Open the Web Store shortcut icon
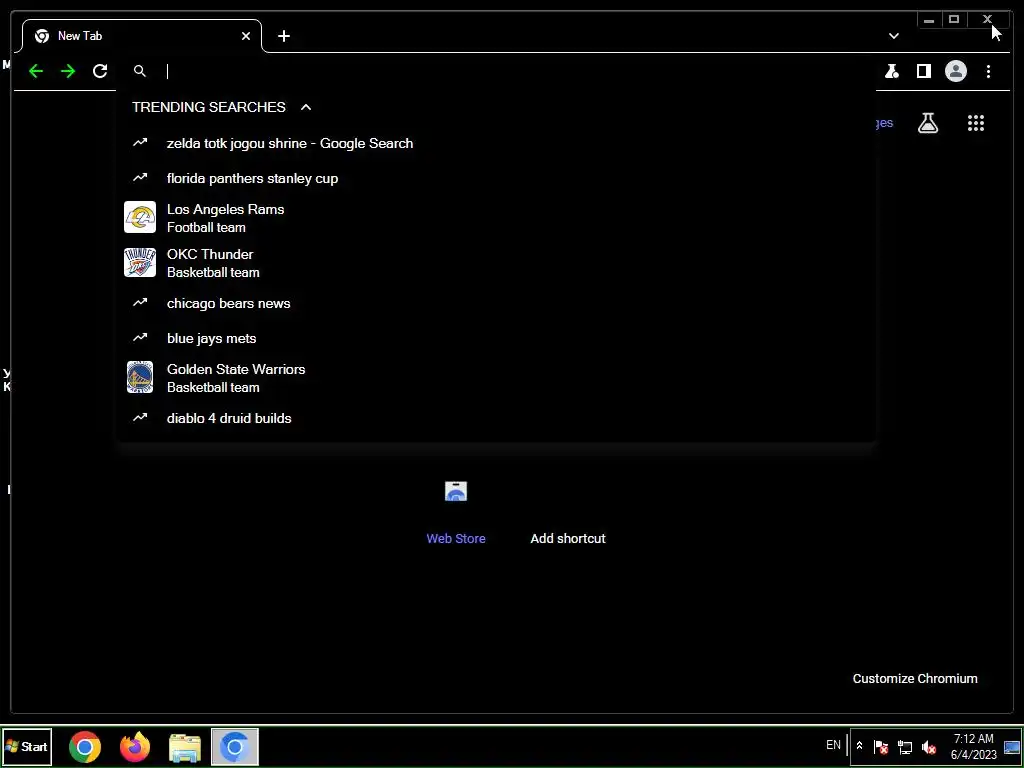The height and width of the screenshot is (768, 1024). 456,491
